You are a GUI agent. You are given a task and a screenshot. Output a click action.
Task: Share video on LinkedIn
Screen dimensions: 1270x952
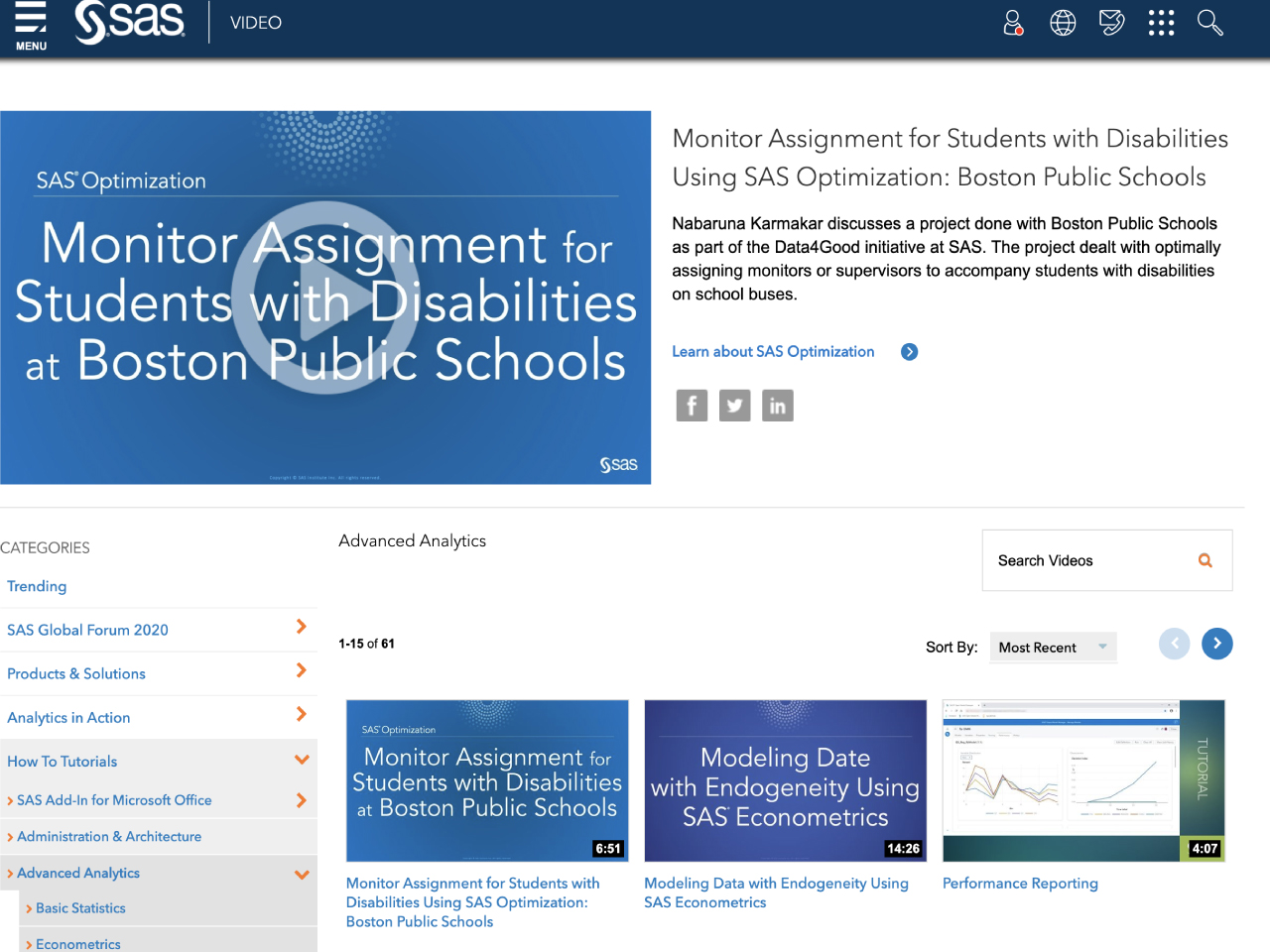pyautogui.click(x=778, y=406)
